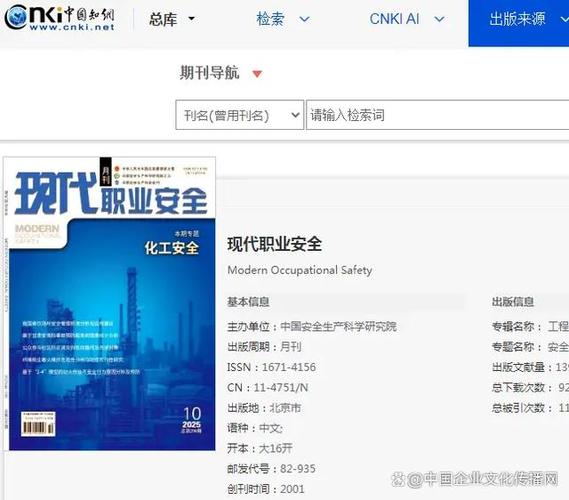
Task: Select the 出版周期：月刊 line
Action: point(264,347)
